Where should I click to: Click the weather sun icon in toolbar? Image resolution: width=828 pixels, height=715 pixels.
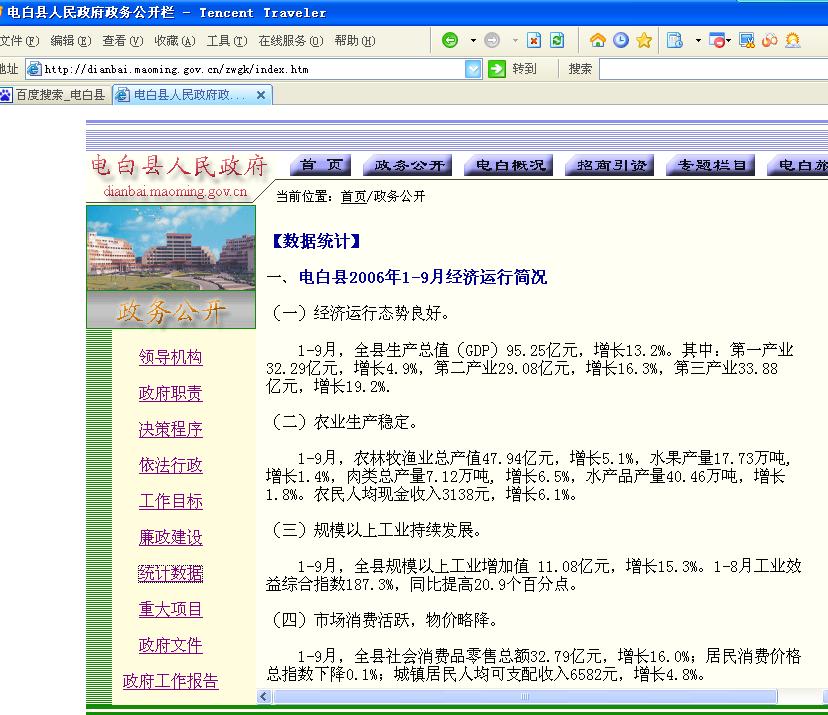[x=793, y=41]
